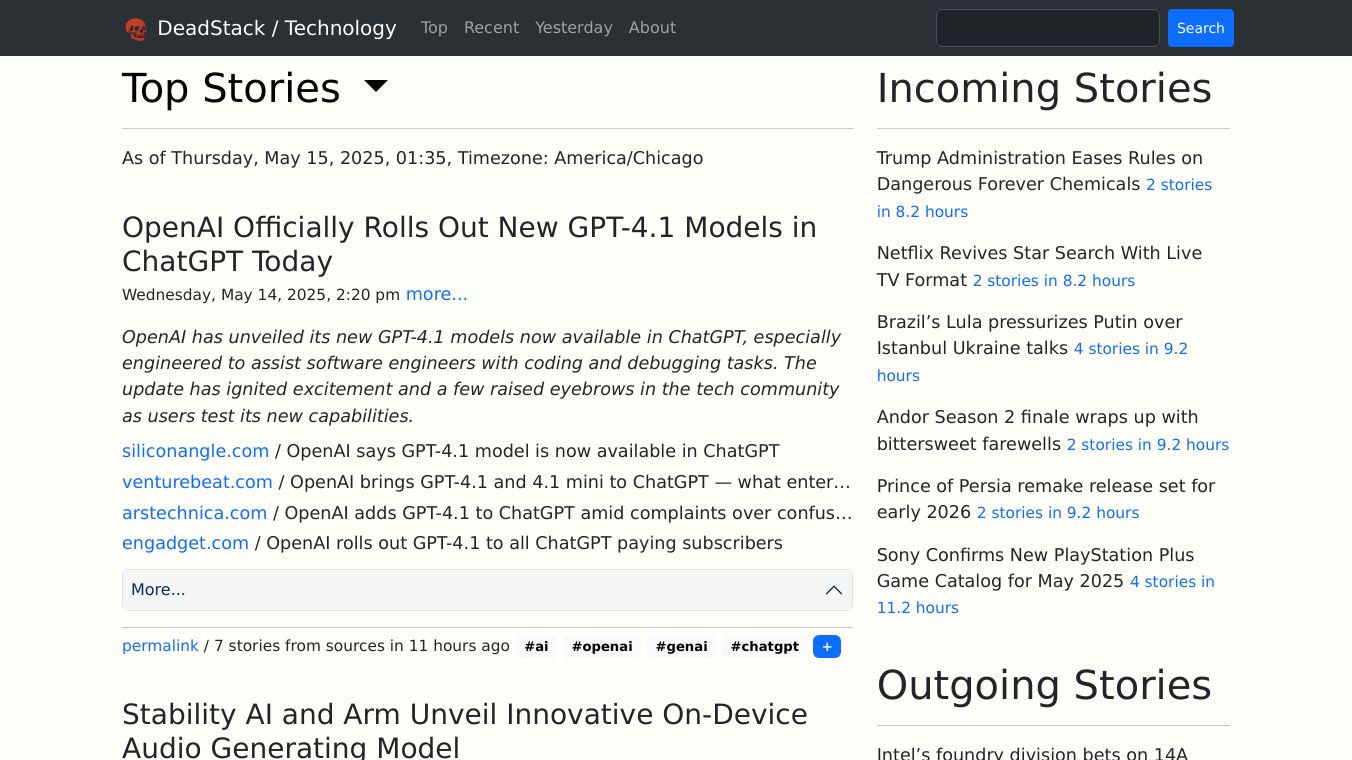The image size is (1352, 760).
Task: Click the DeadStack red skull logo
Action: (136, 29)
